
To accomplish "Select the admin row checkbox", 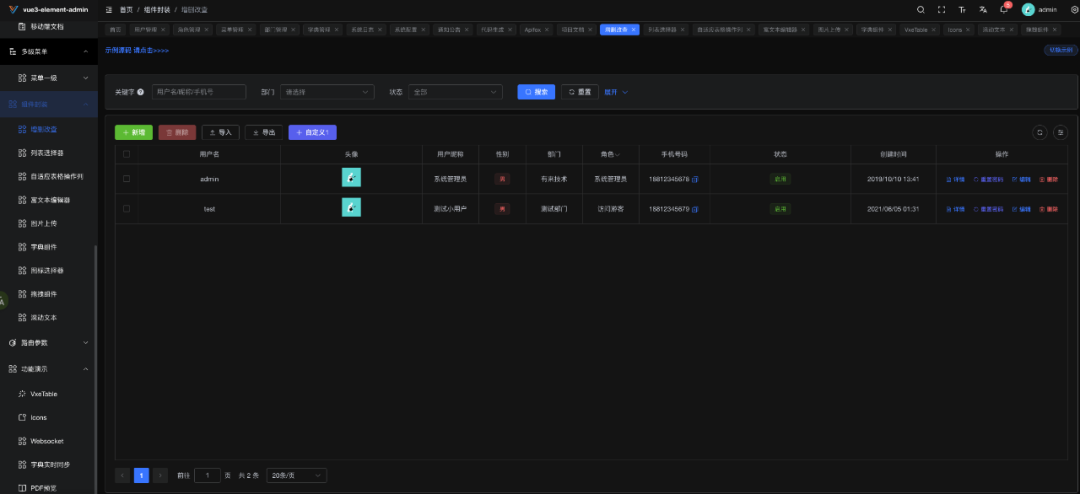I will [x=126, y=178].
